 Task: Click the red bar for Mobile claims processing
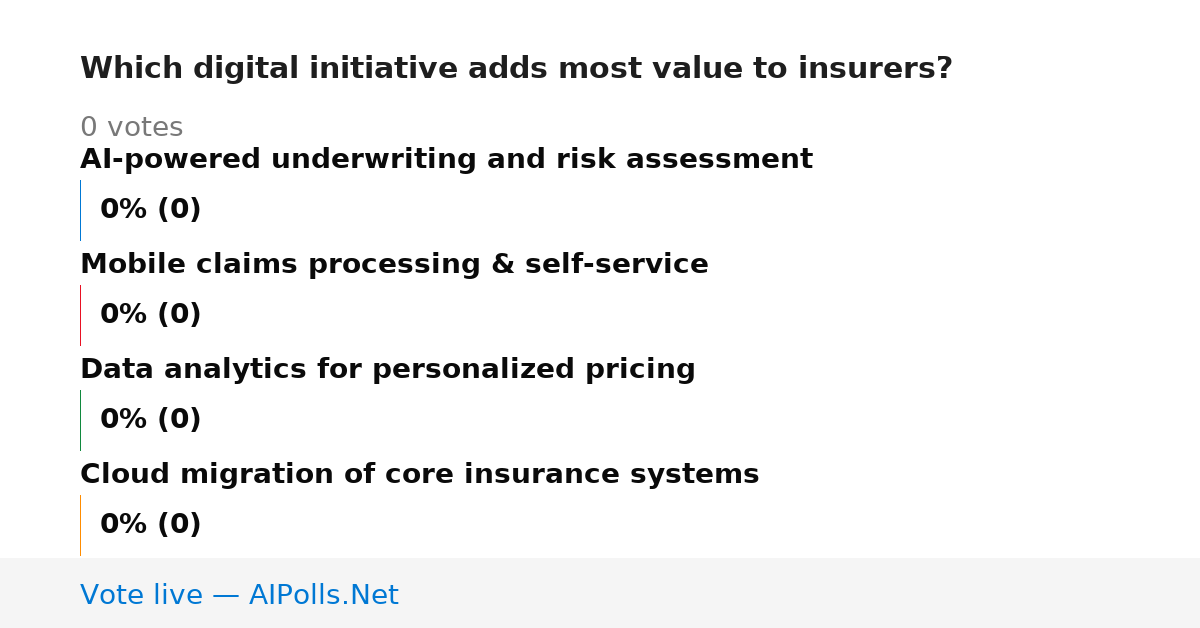pyautogui.click(x=80, y=315)
